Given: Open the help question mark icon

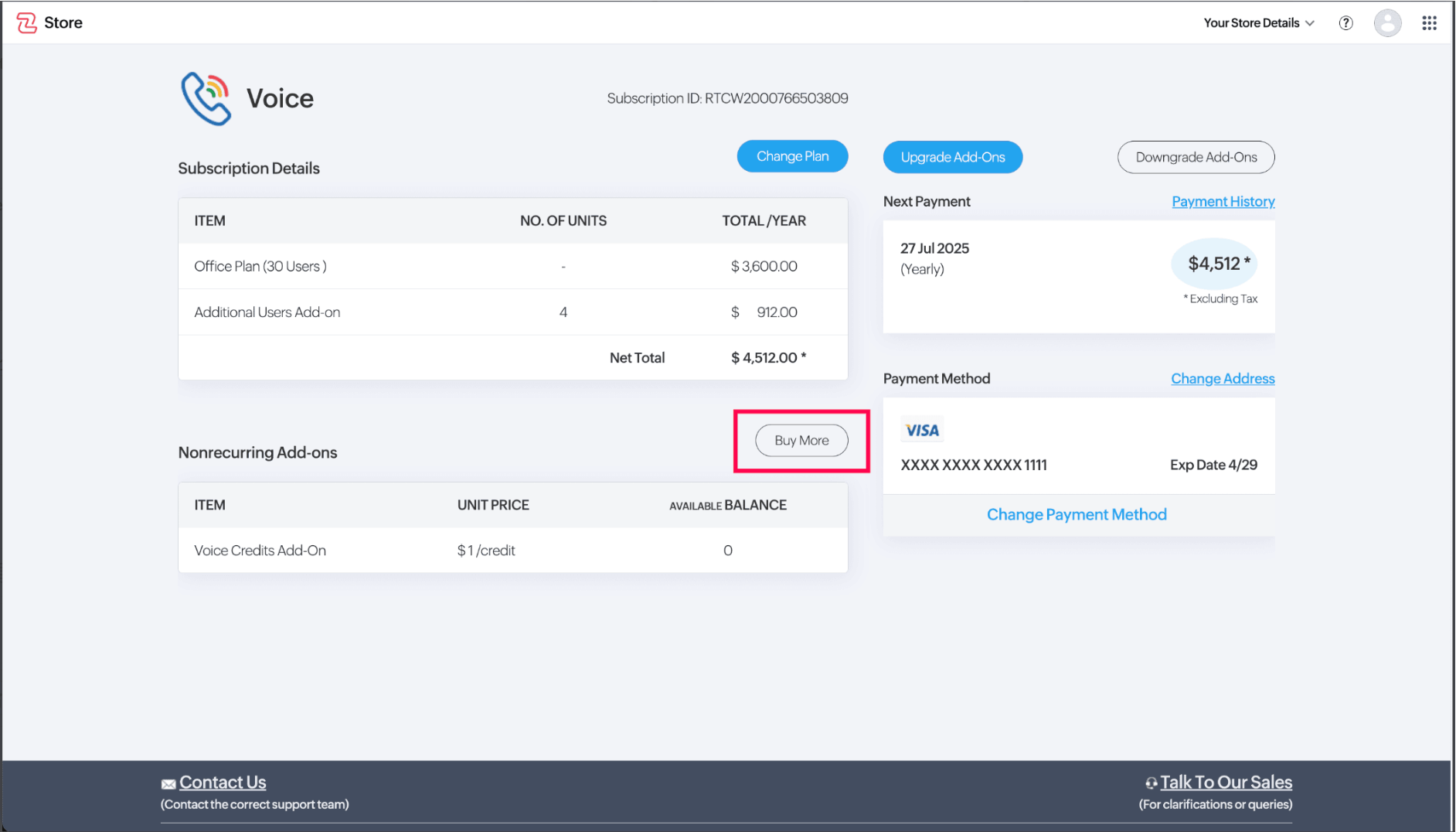Looking at the screenshot, I should click(x=1345, y=23).
